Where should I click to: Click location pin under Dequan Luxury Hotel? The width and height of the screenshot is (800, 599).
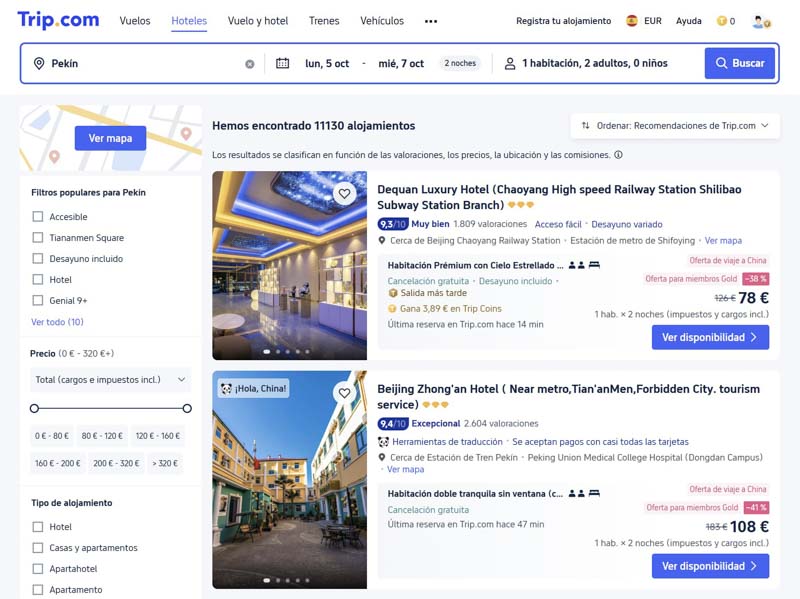click(382, 240)
